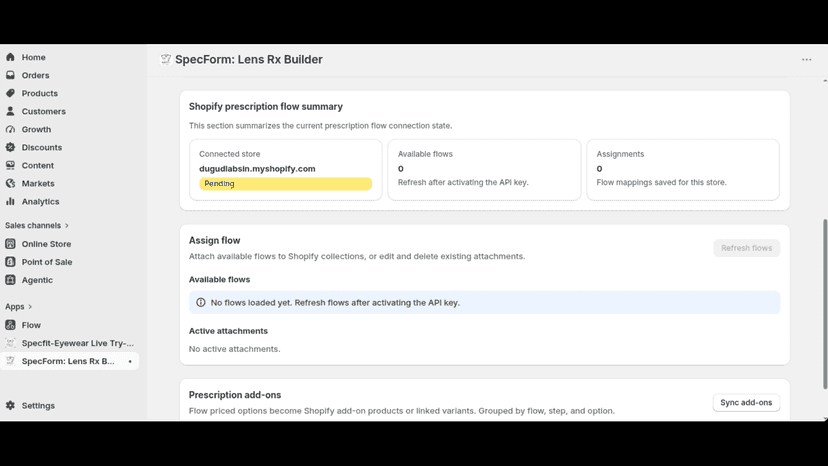Click the Customers person icon
828x466 pixels.
[x=10, y=111]
